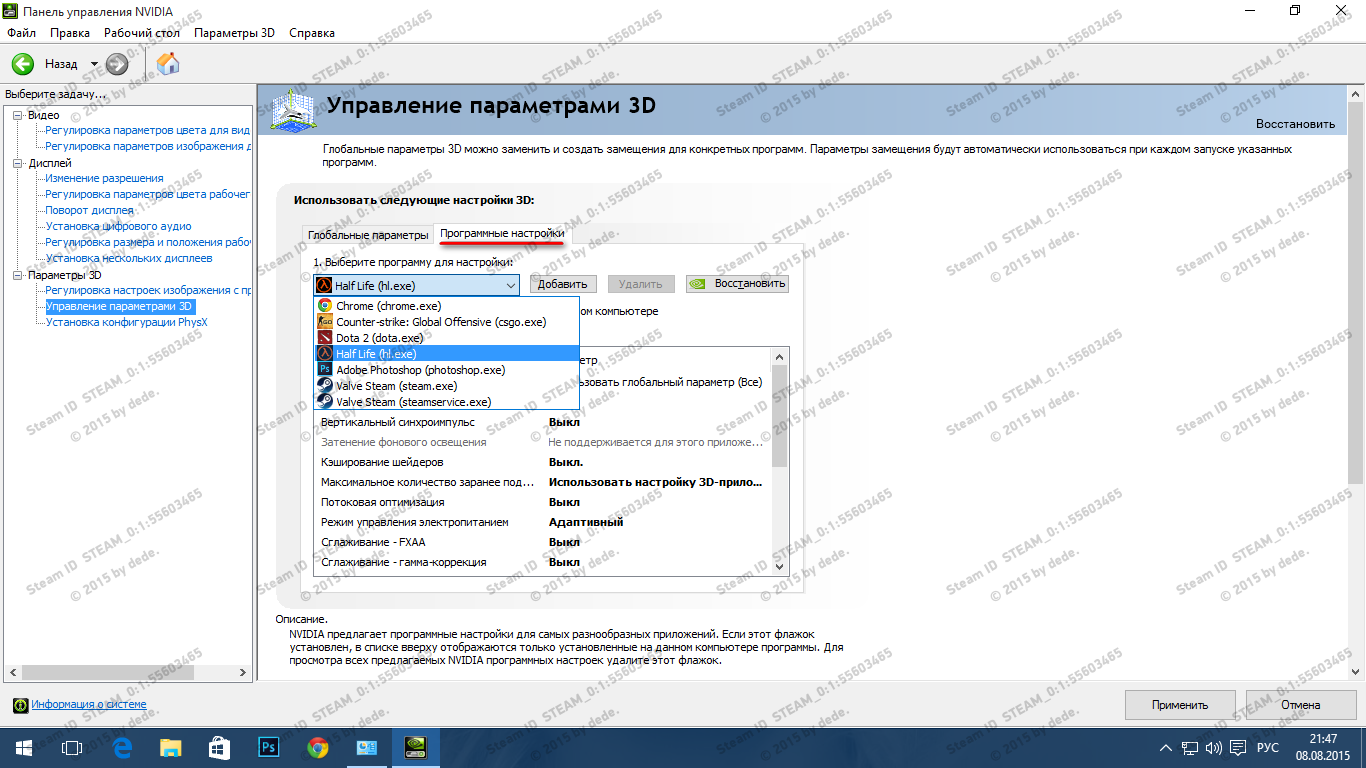Open Task View on taskbar
Image resolution: width=1366 pixels, height=768 pixels.
tap(72, 746)
